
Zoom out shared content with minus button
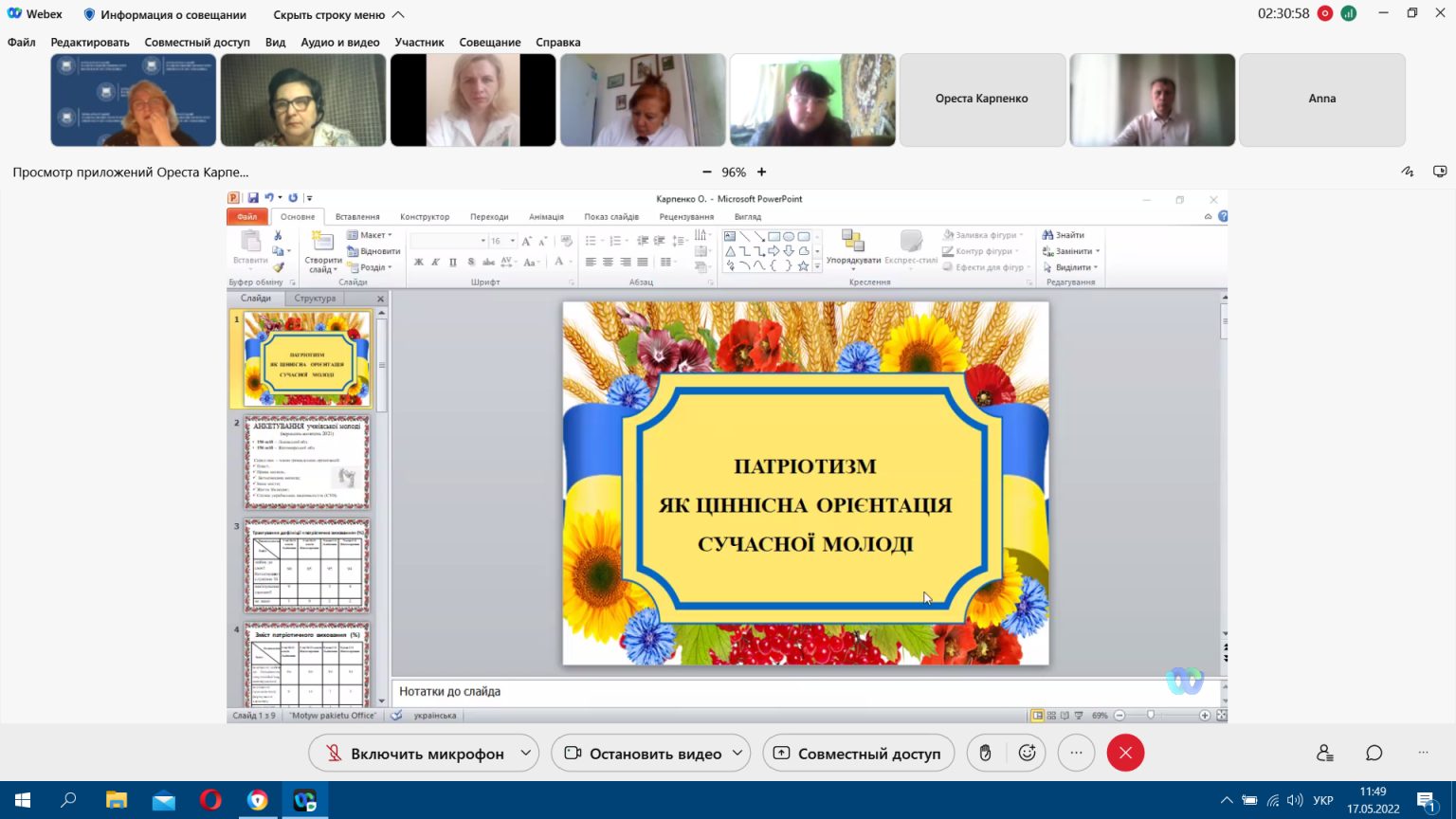pyautogui.click(x=706, y=172)
